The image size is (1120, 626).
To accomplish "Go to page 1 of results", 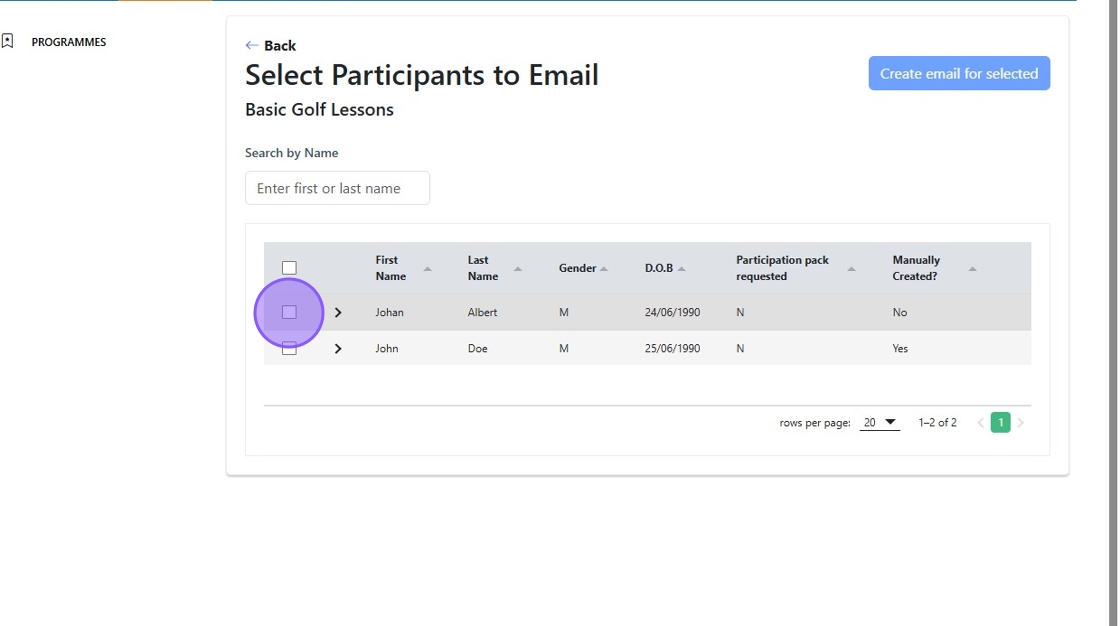I will coord(1000,423).
